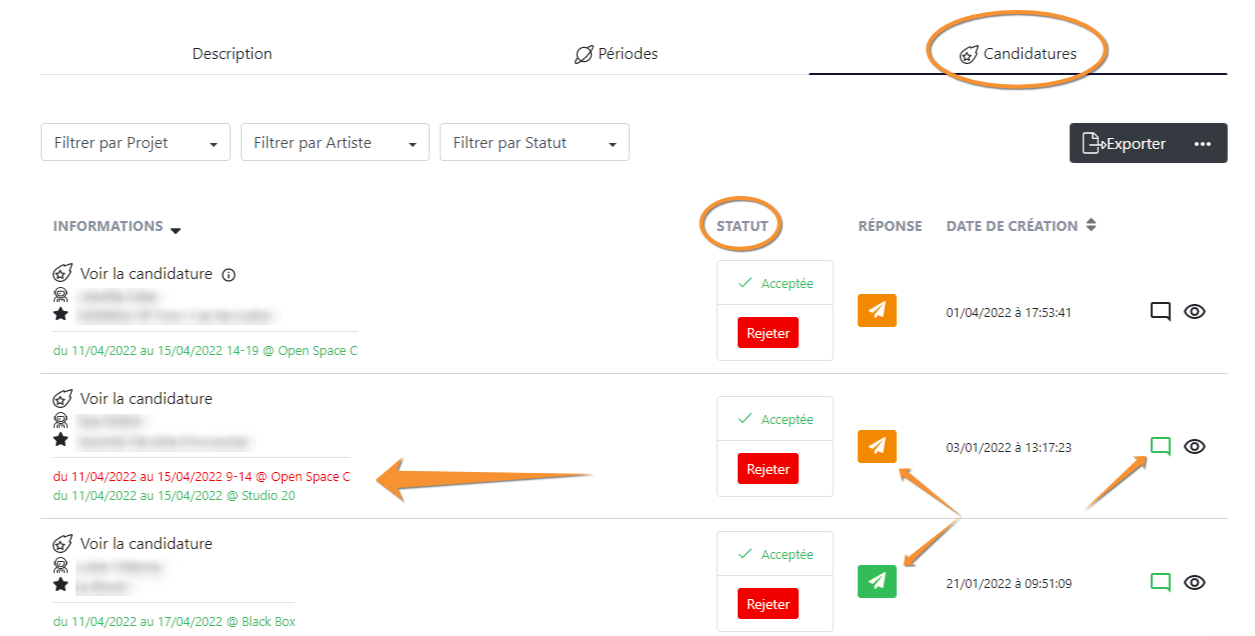The width and height of the screenshot is (1255, 636).
Task: Switch to the Description tab
Action: coord(232,54)
